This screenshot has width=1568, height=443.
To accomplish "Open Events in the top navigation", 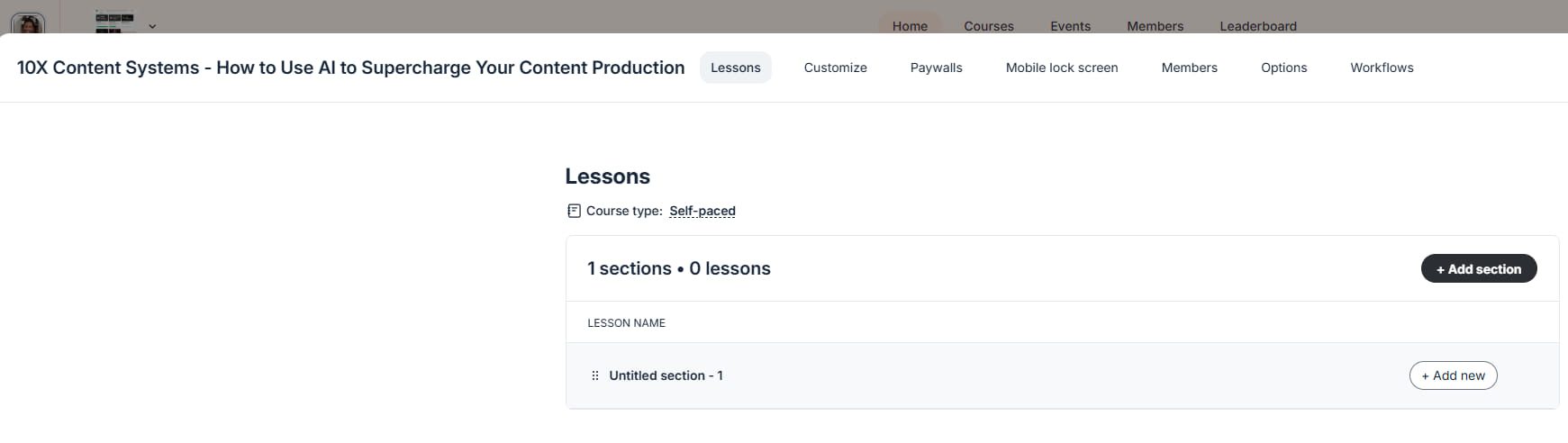I will pos(1070,25).
